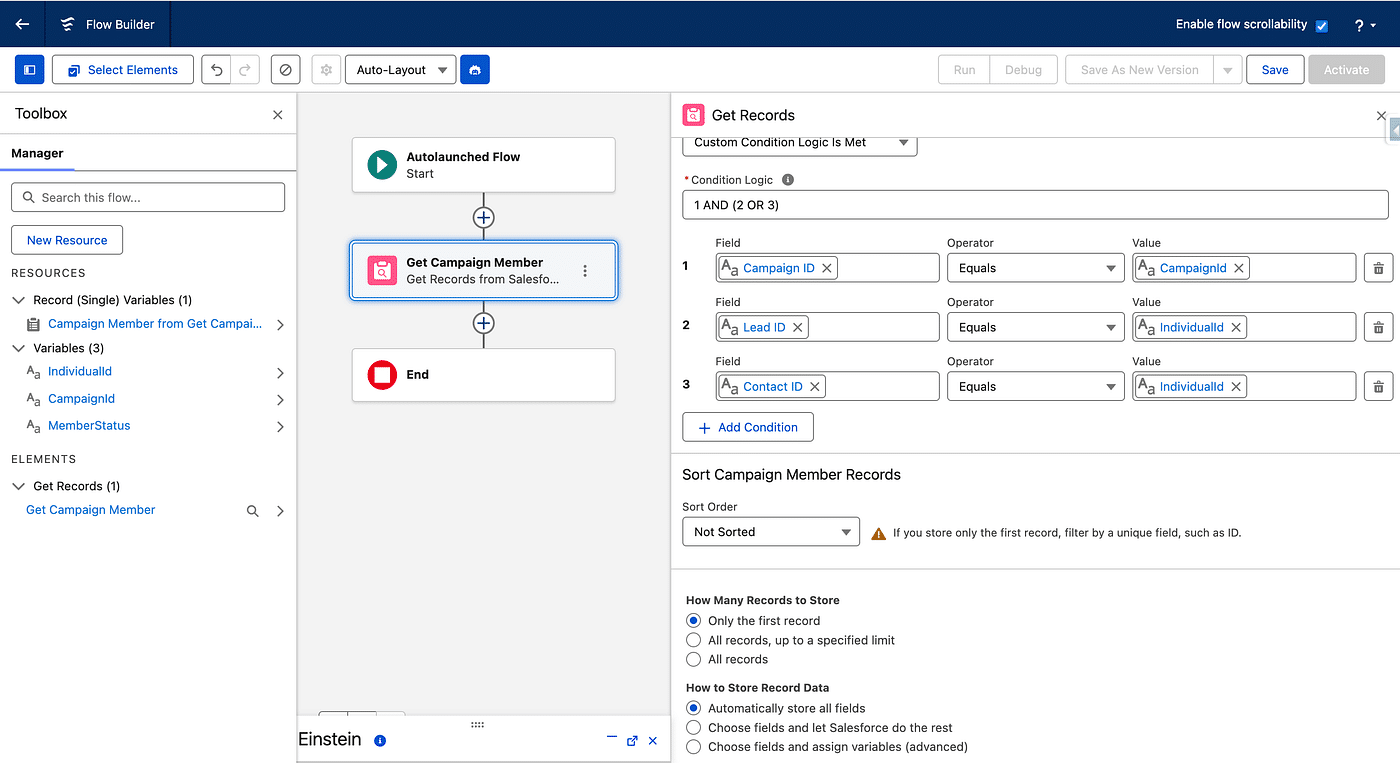
Task: Click the Save button
Action: pyautogui.click(x=1274, y=70)
